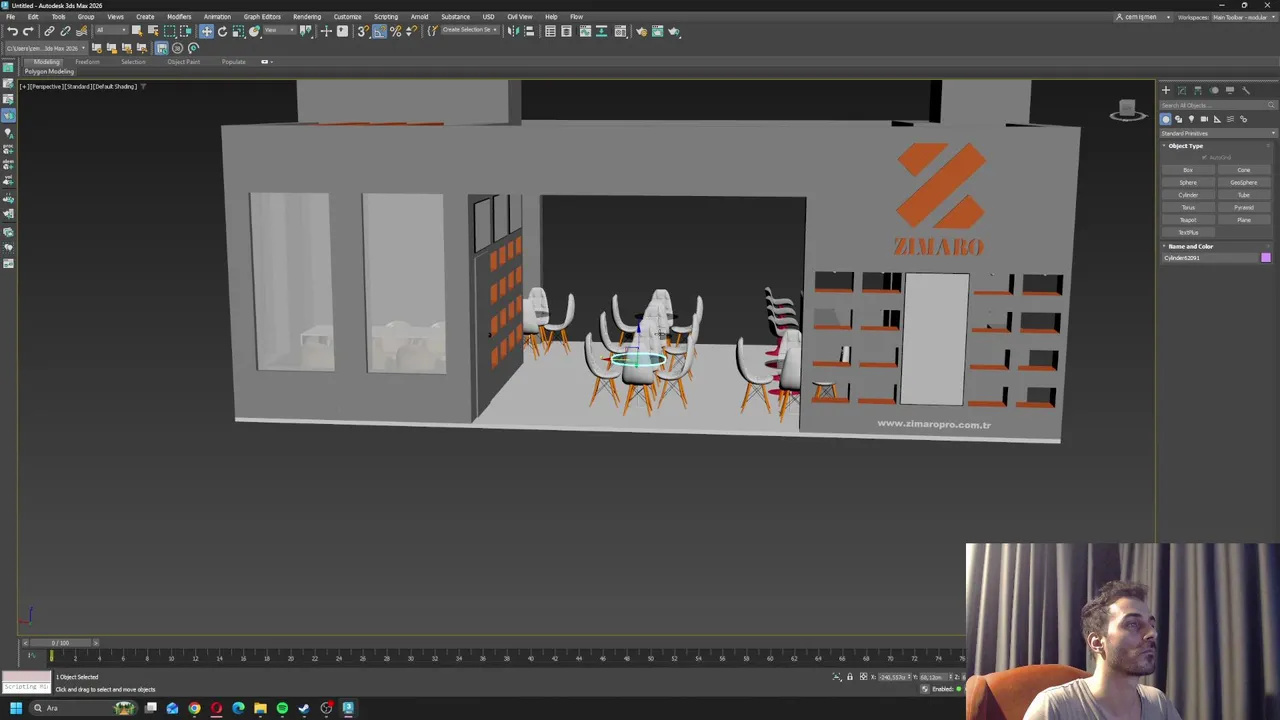Open the Utilities wrench panel tab
This screenshot has height=720, width=1280.
pos(1246,90)
